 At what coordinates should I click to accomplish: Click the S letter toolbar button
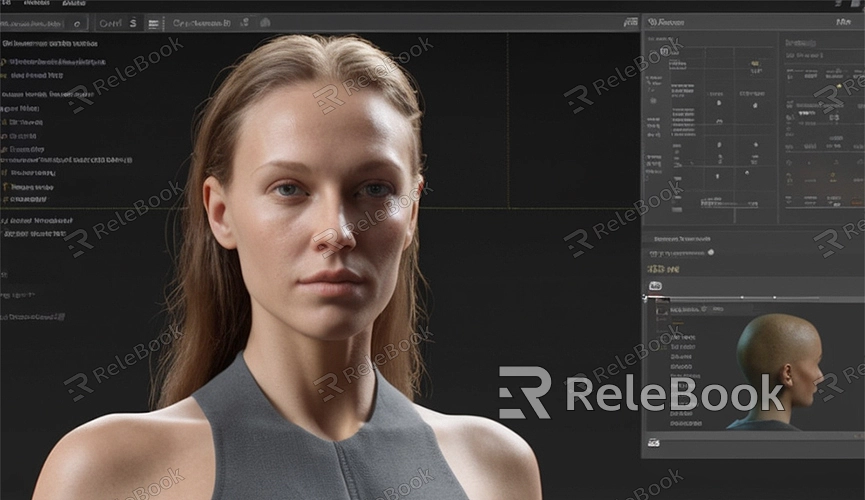coord(133,23)
